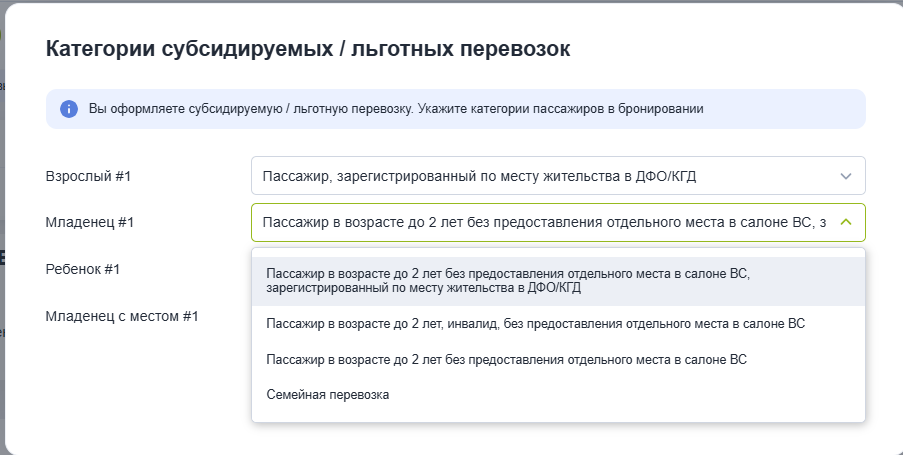Open the Взрослый #1 category combo box
Image resolution: width=903 pixels, height=455 pixels.
[558, 176]
